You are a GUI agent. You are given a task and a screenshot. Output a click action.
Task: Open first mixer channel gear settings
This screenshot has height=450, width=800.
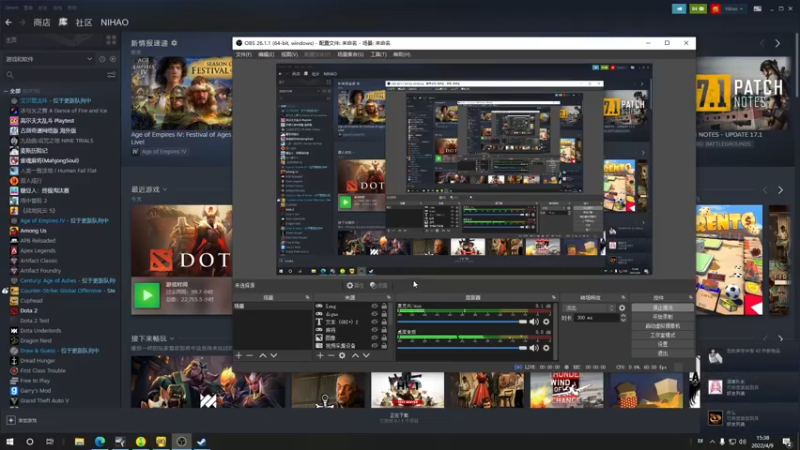pos(546,322)
